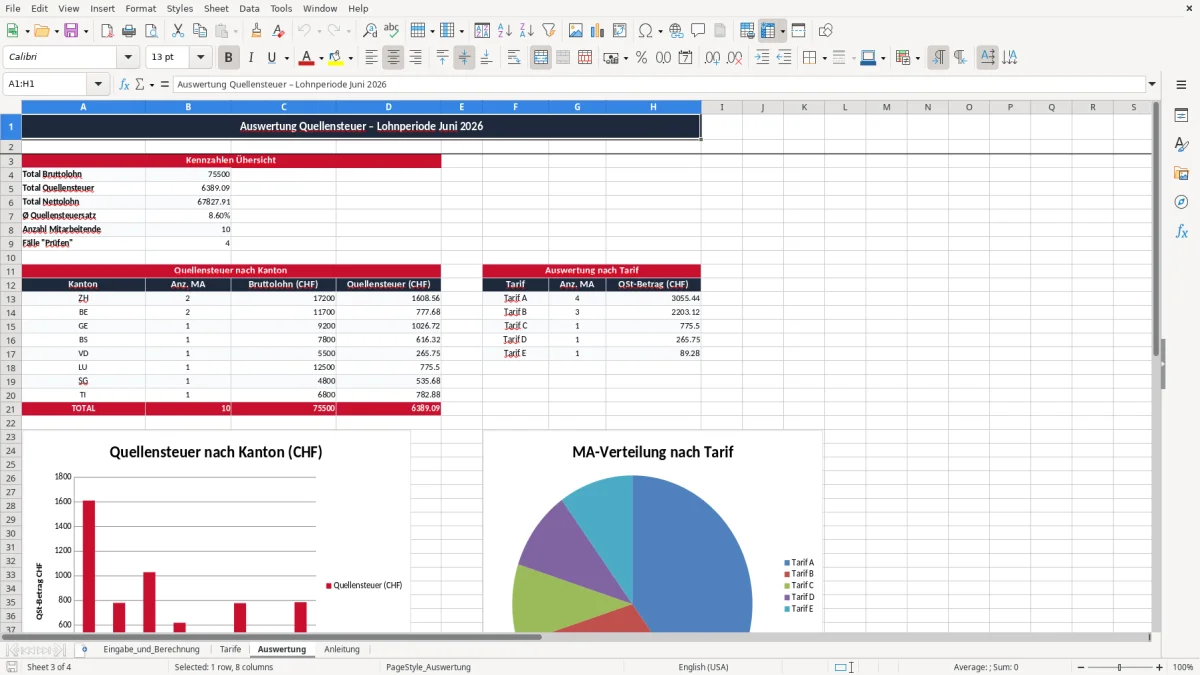Open the Calibri font name dropdown

click(129, 58)
